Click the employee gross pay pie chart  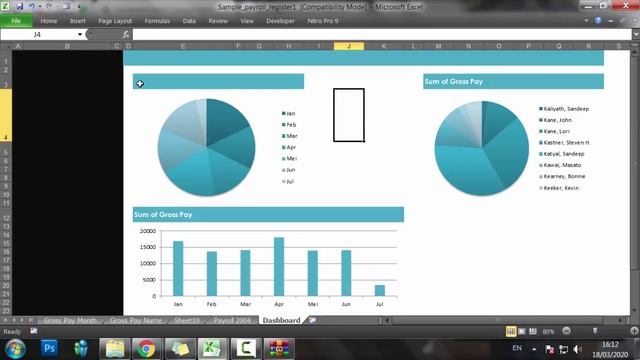pos(482,148)
